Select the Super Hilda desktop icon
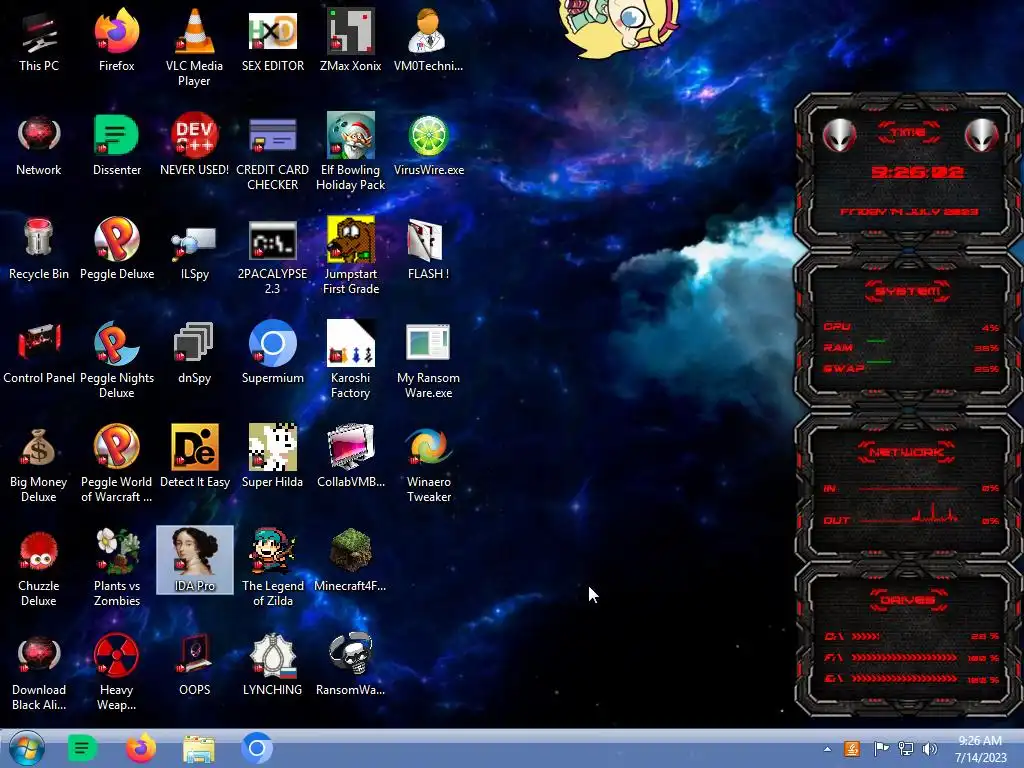 tap(272, 457)
